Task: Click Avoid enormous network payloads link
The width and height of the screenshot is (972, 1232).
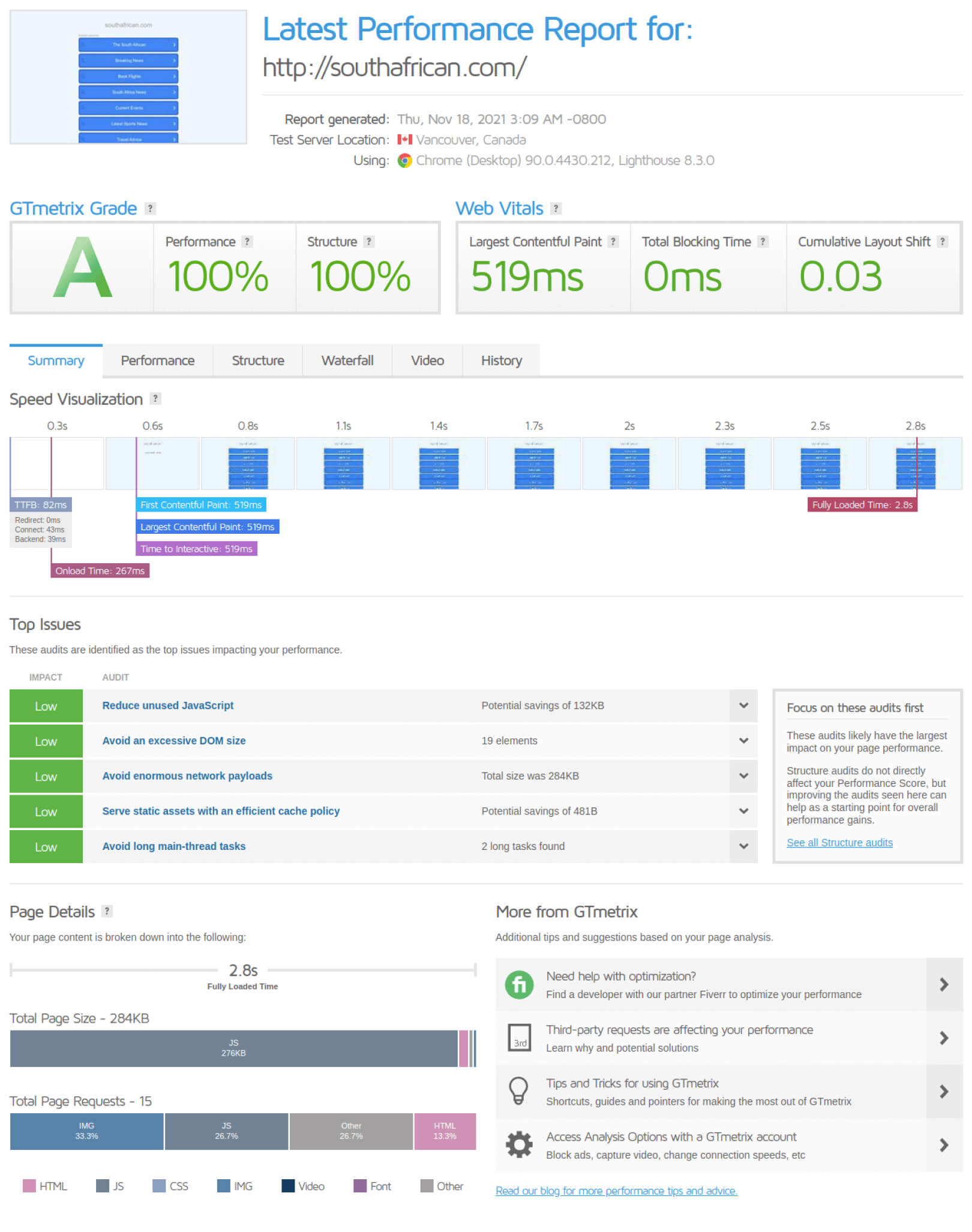Action: [187, 776]
